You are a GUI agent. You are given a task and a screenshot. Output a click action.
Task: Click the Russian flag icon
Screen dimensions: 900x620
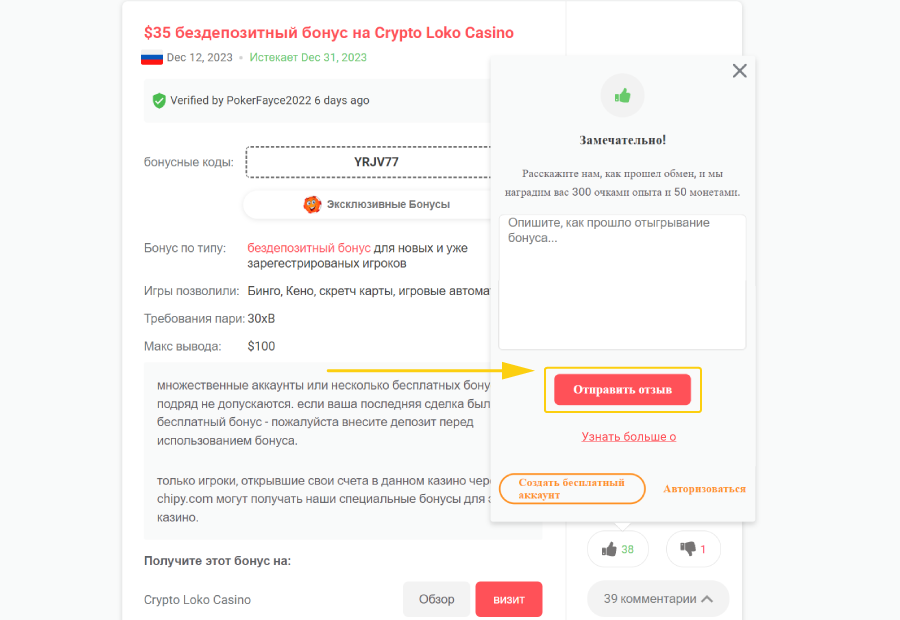(152, 58)
